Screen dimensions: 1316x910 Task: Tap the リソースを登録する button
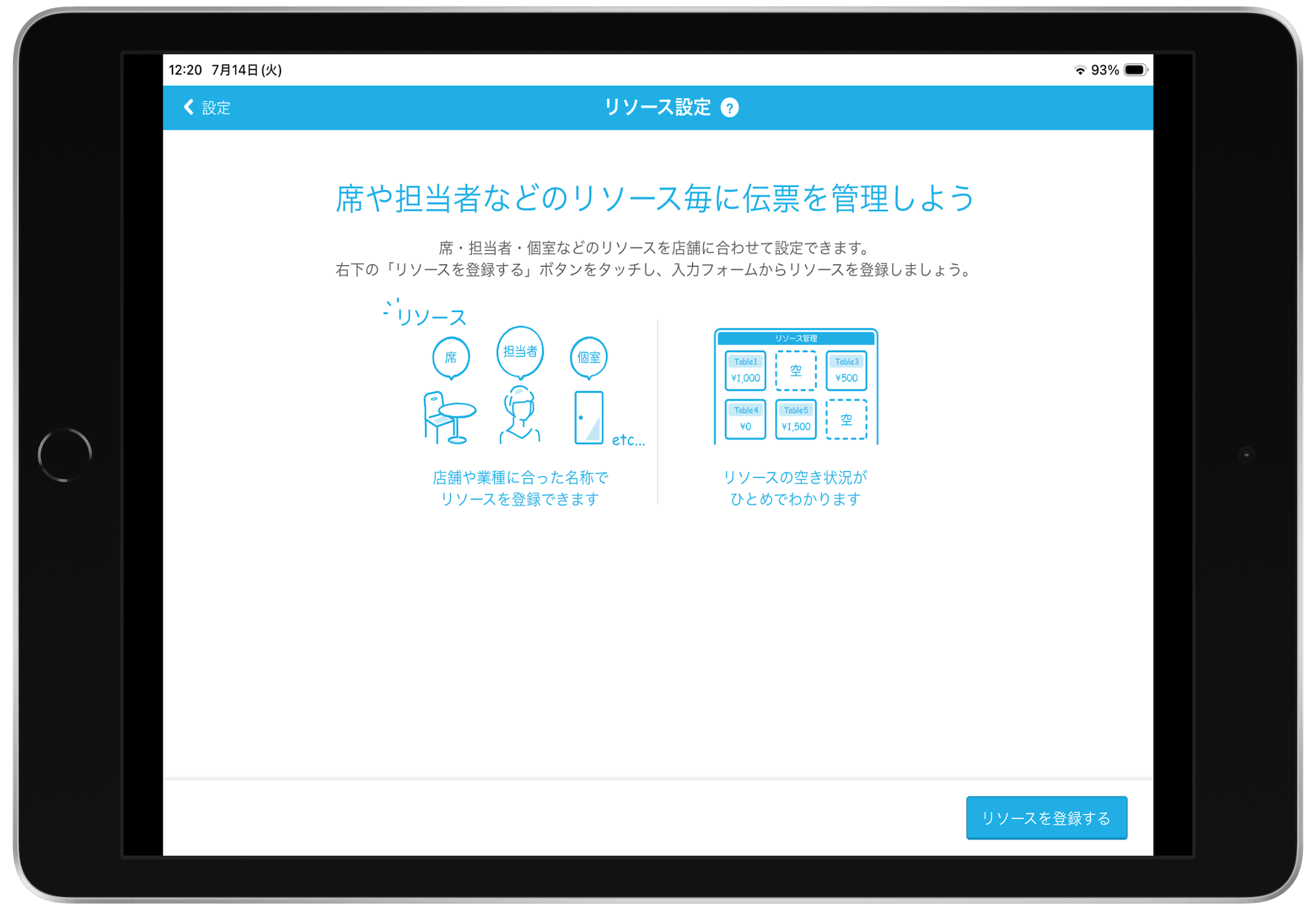tap(1046, 818)
